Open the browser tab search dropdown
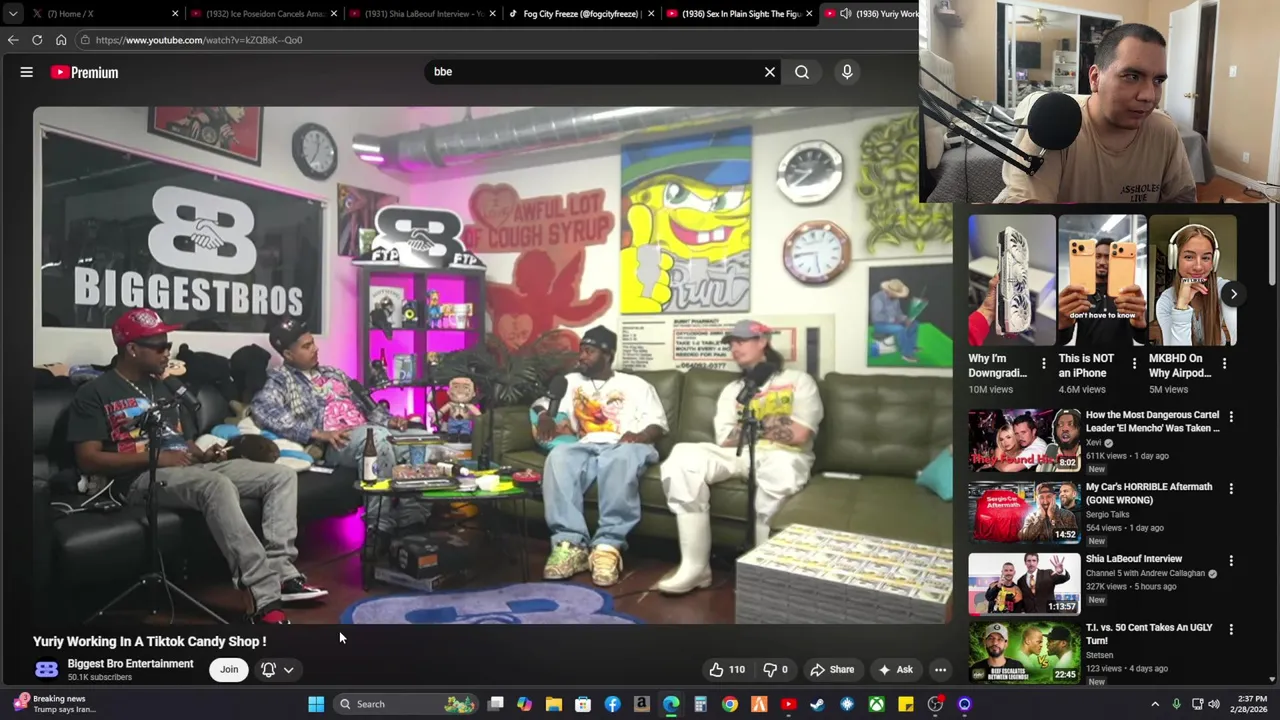The width and height of the screenshot is (1280, 720). pyautogui.click(x=12, y=14)
